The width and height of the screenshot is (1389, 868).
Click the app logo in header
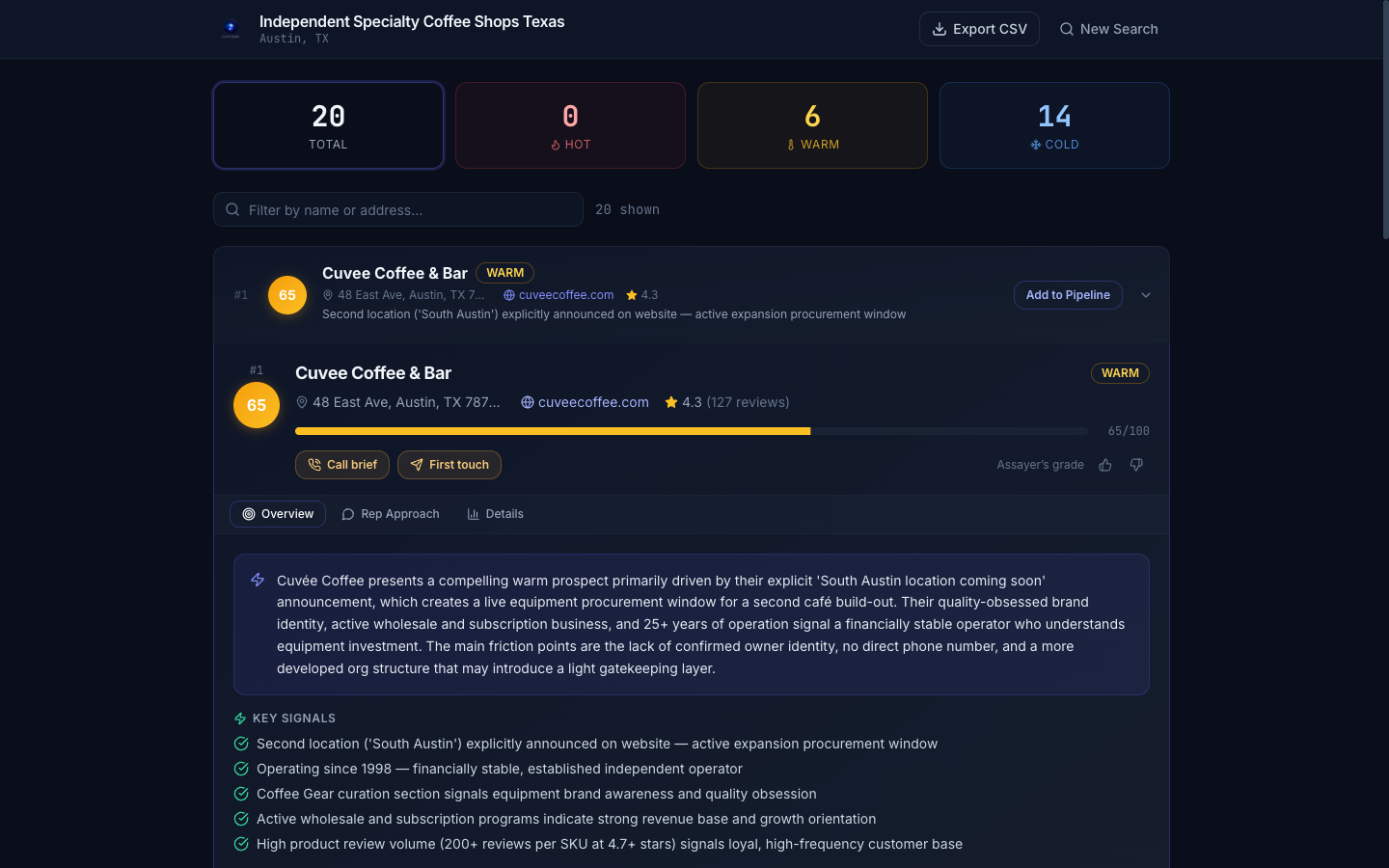231,29
